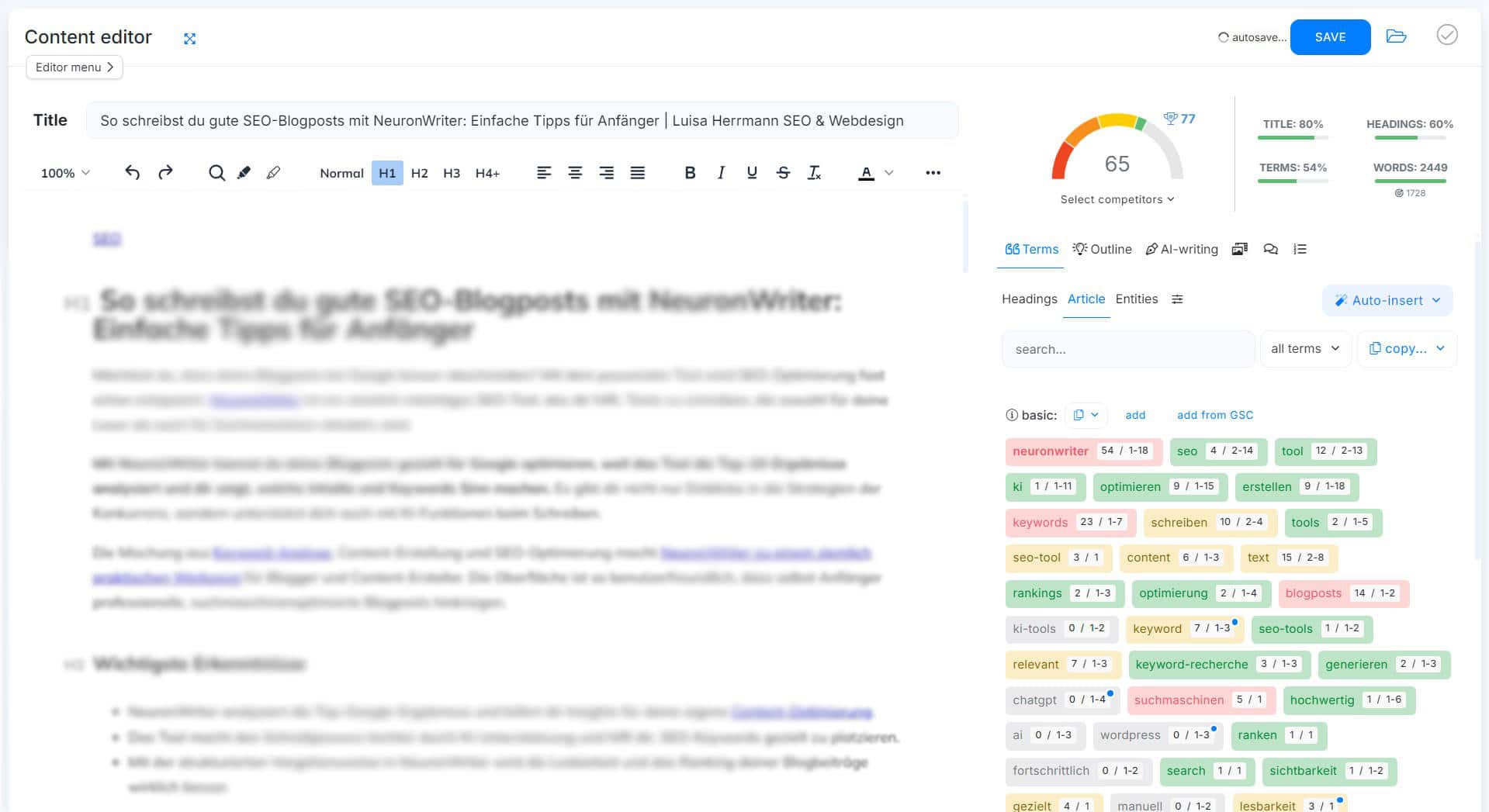The height and width of the screenshot is (812, 1489).
Task: Click the checkmark circle icon top right
Action: 1447,35
